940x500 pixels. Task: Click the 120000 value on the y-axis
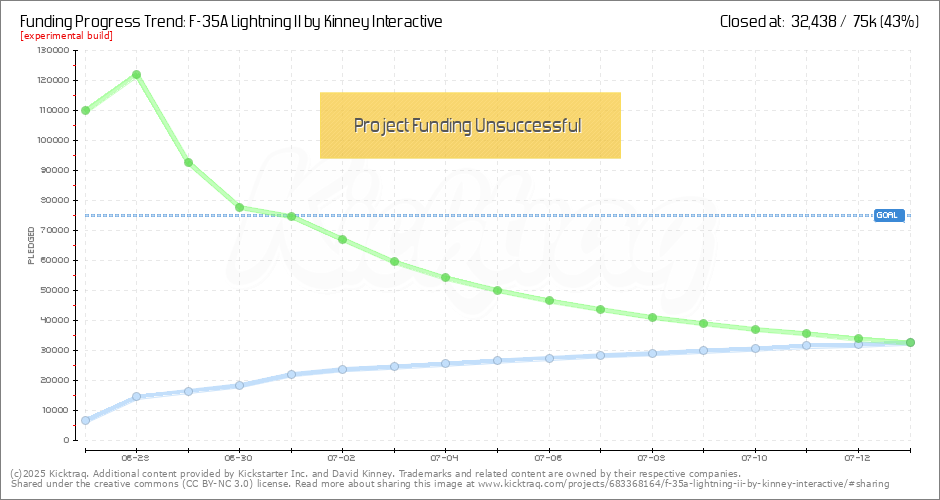point(51,80)
